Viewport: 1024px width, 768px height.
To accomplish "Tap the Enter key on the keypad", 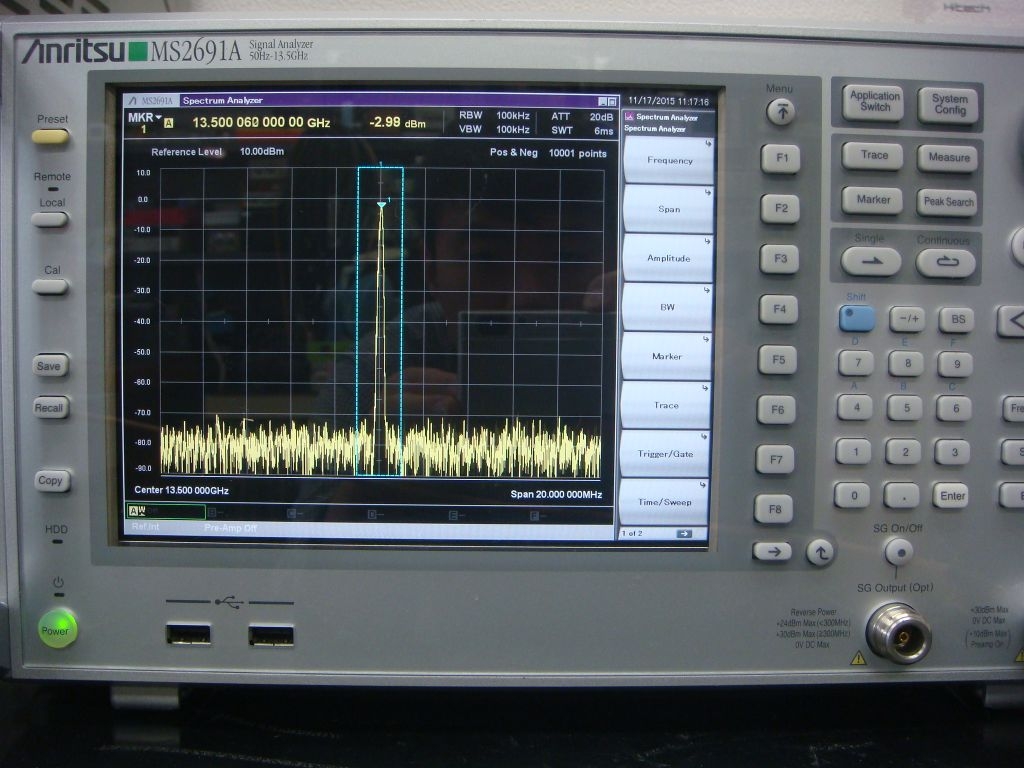I will tap(952, 496).
